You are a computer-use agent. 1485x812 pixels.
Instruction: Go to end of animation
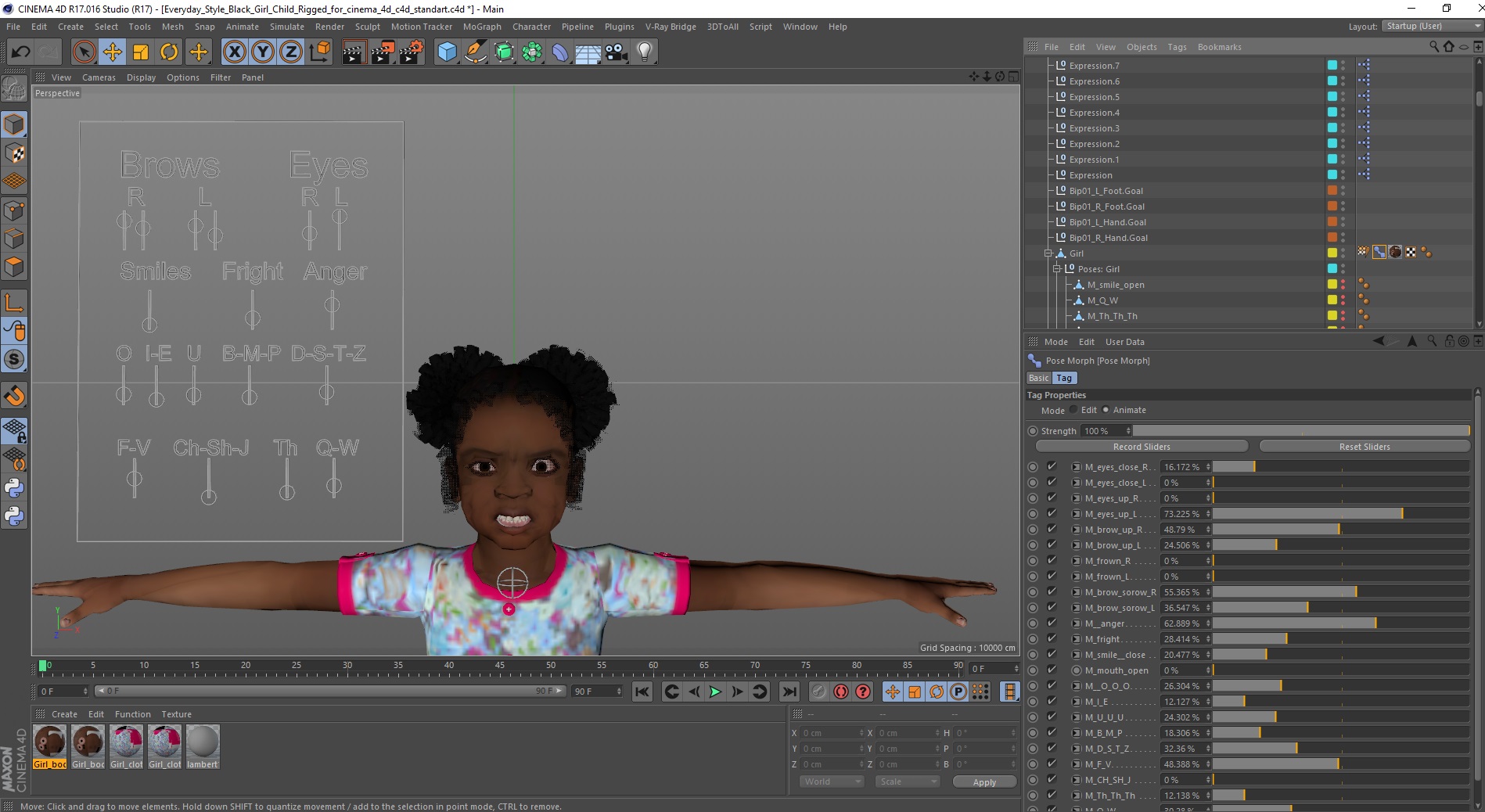click(x=789, y=692)
